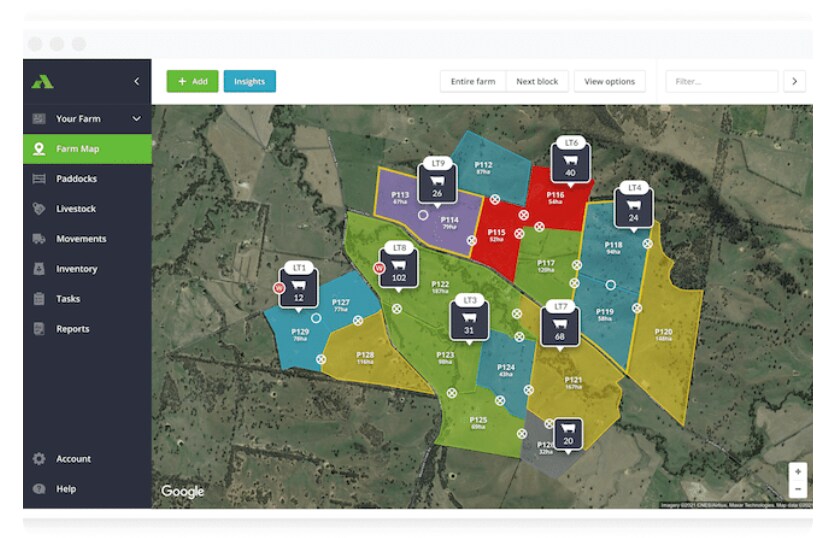This screenshot has height=538, width=839.
Task: Open the Paddocks menu item
Action: click(x=76, y=179)
